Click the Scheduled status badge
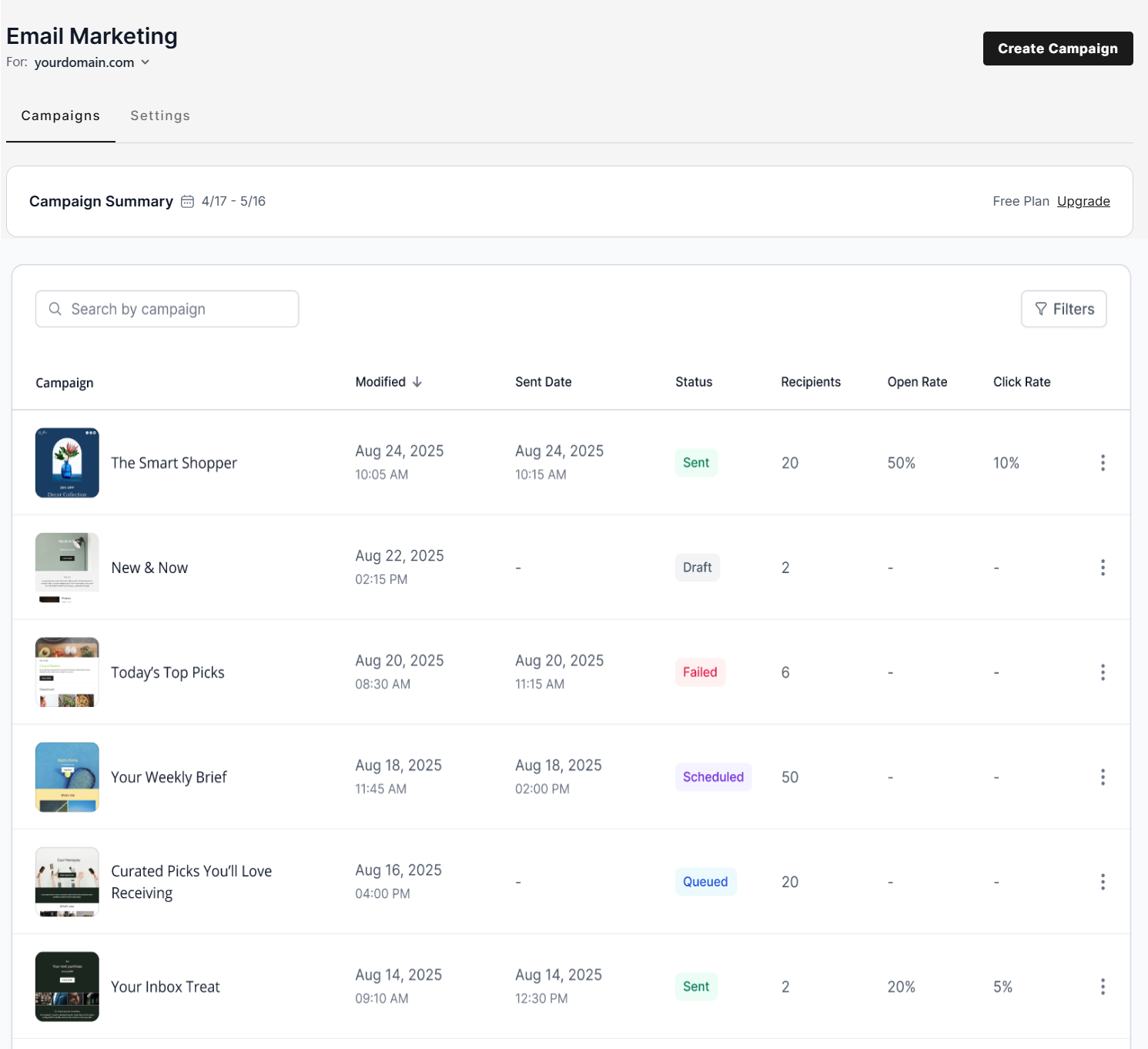 713,777
